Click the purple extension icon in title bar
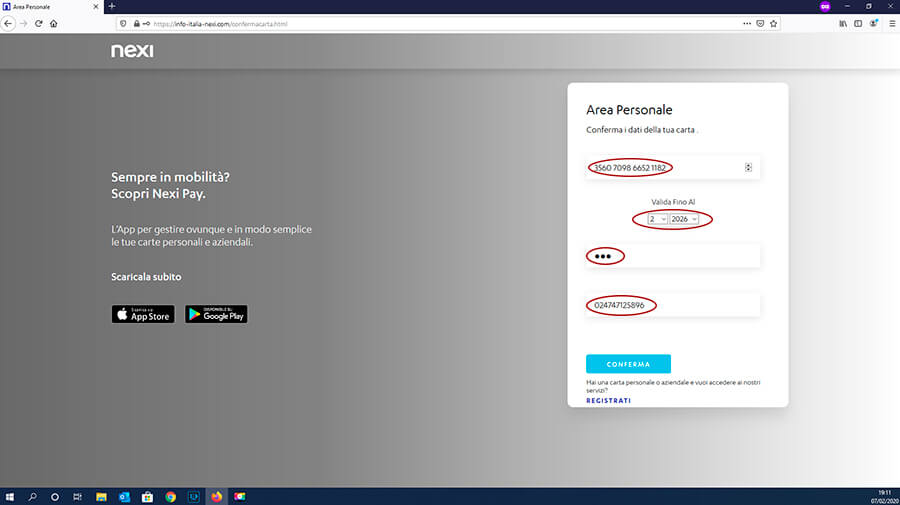 (825, 6)
